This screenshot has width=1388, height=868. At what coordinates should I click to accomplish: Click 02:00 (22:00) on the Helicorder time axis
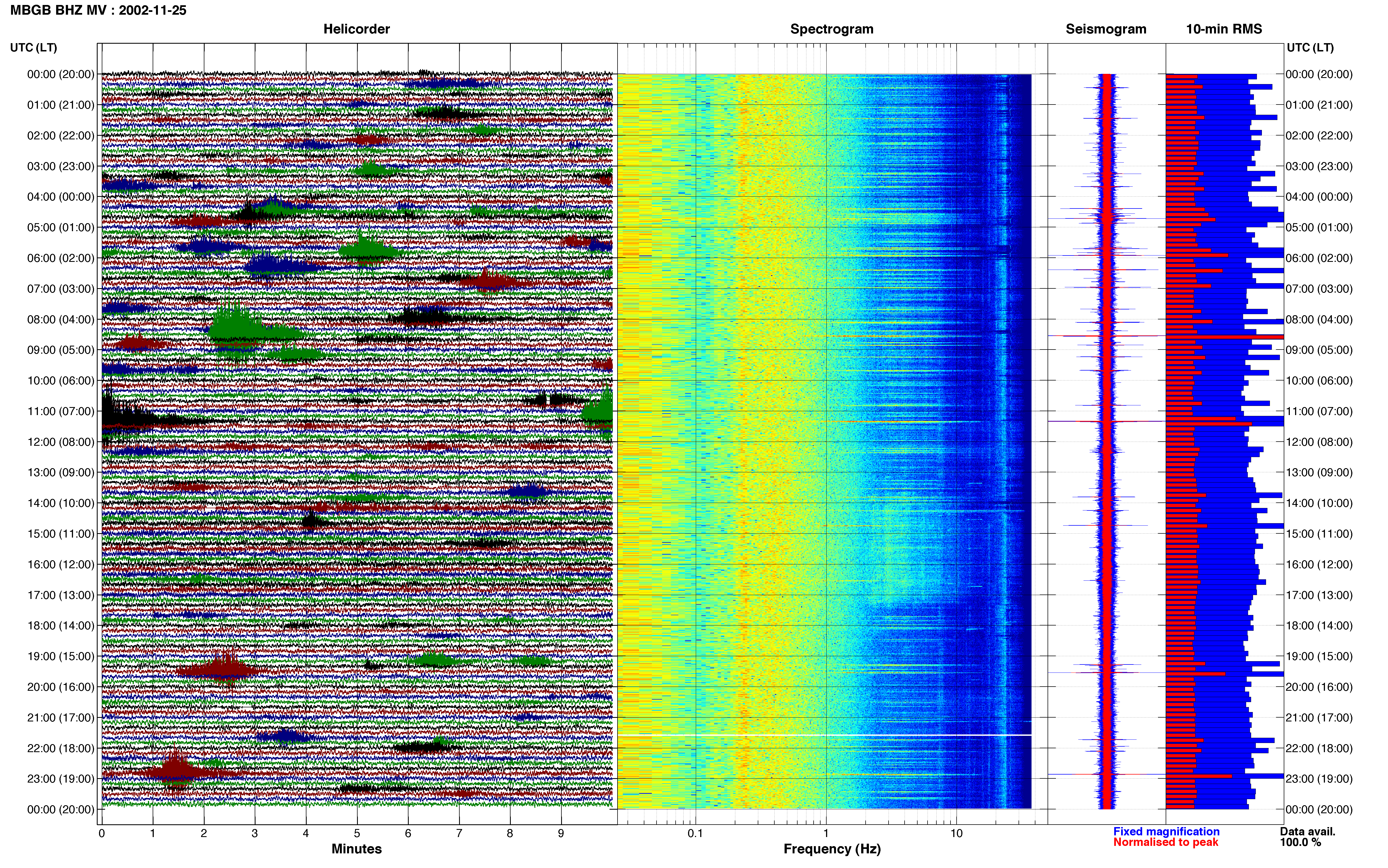click(x=61, y=135)
